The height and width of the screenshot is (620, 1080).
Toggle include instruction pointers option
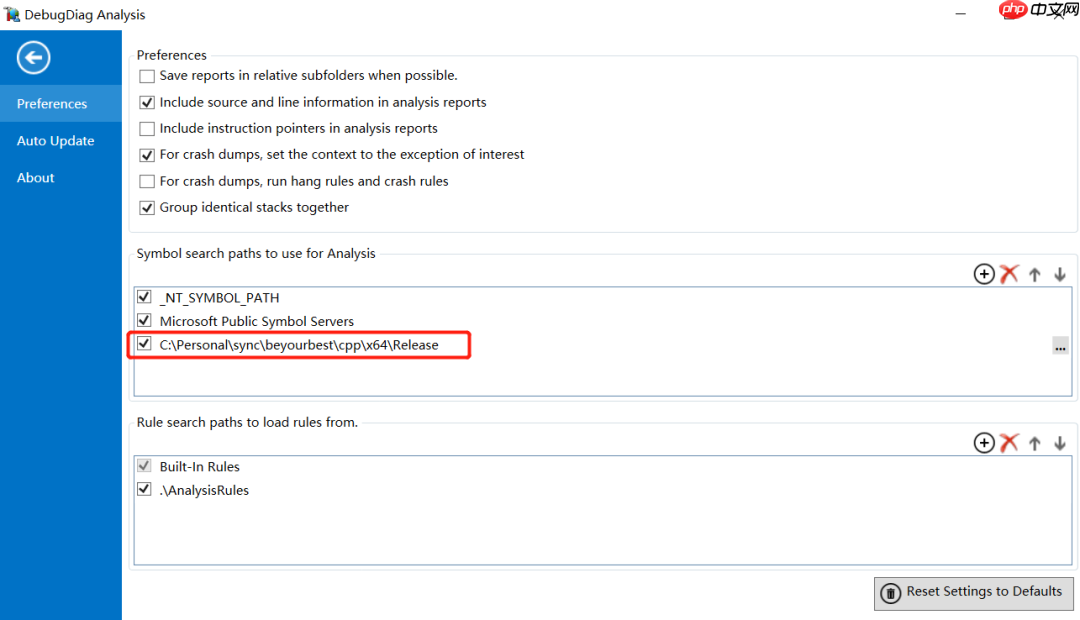click(x=147, y=129)
